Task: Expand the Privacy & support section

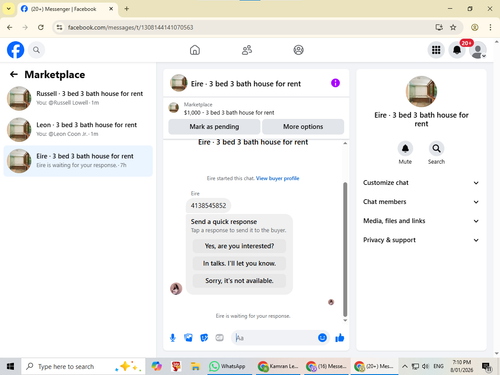Action: coord(421,240)
